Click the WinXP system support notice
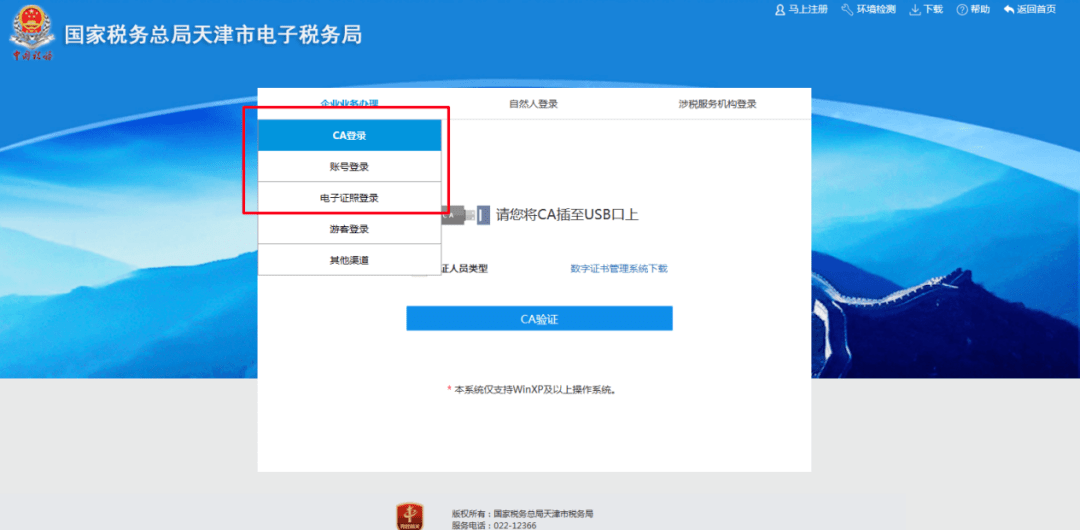1080x530 pixels. 532,389
